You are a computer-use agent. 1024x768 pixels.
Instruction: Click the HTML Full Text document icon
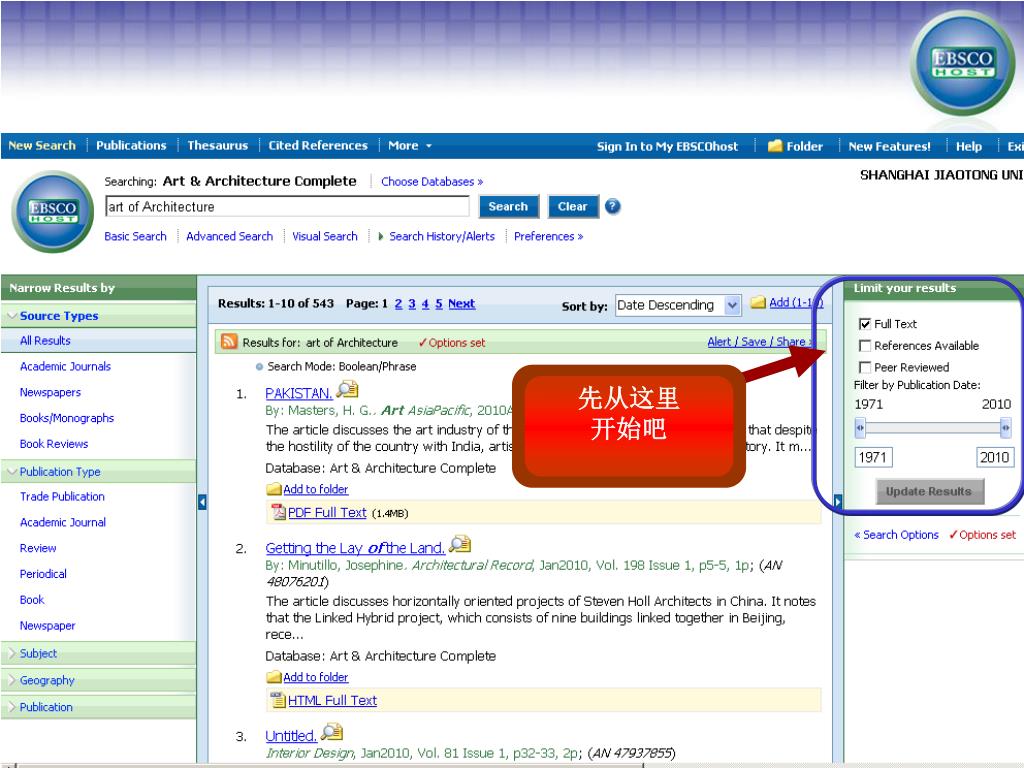pos(279,700)
